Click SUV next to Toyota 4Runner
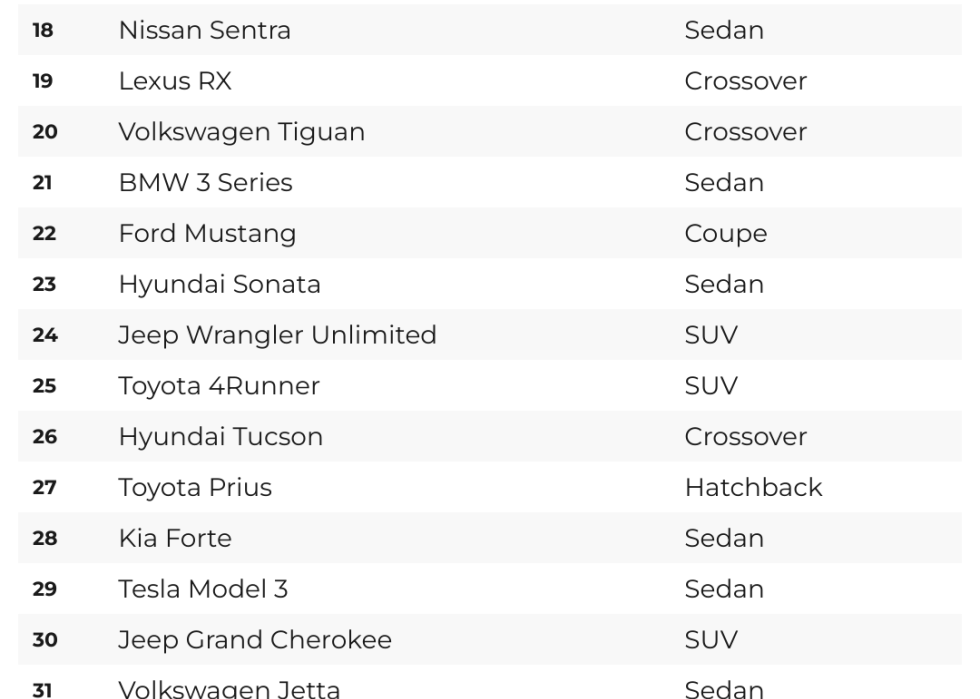The image size is (980, 699). (x=711, y=386)
